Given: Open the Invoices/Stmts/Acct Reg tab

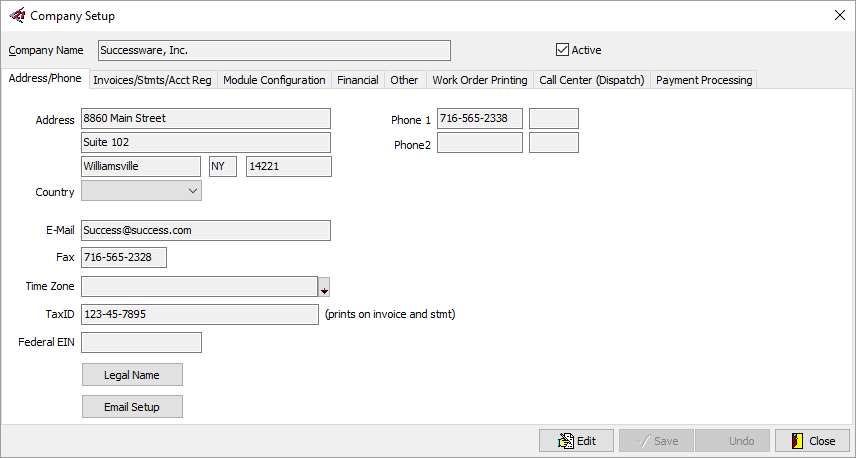Looking at the screenshot, I should [x=152, y=80].
